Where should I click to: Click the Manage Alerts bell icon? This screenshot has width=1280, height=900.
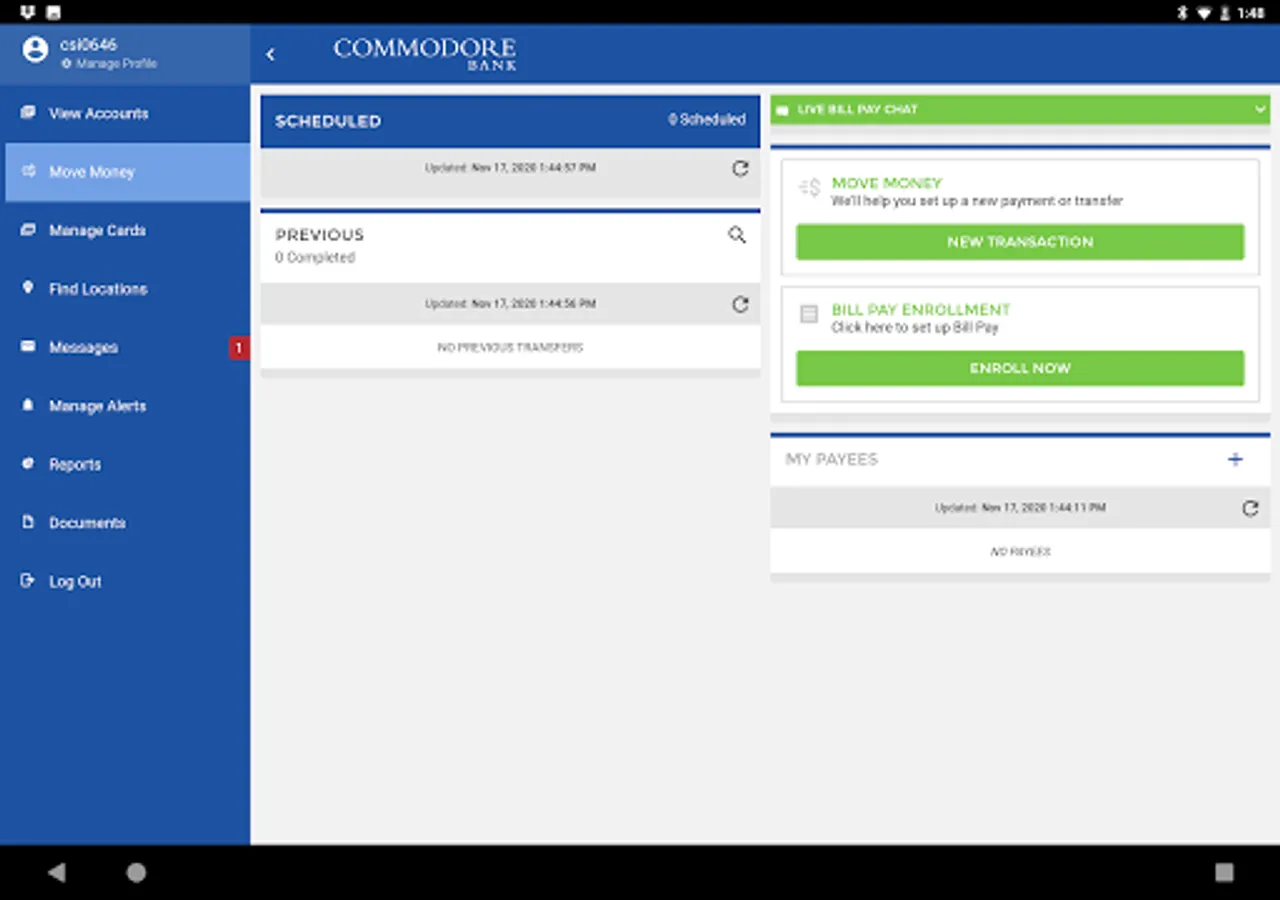pos(28,405)
